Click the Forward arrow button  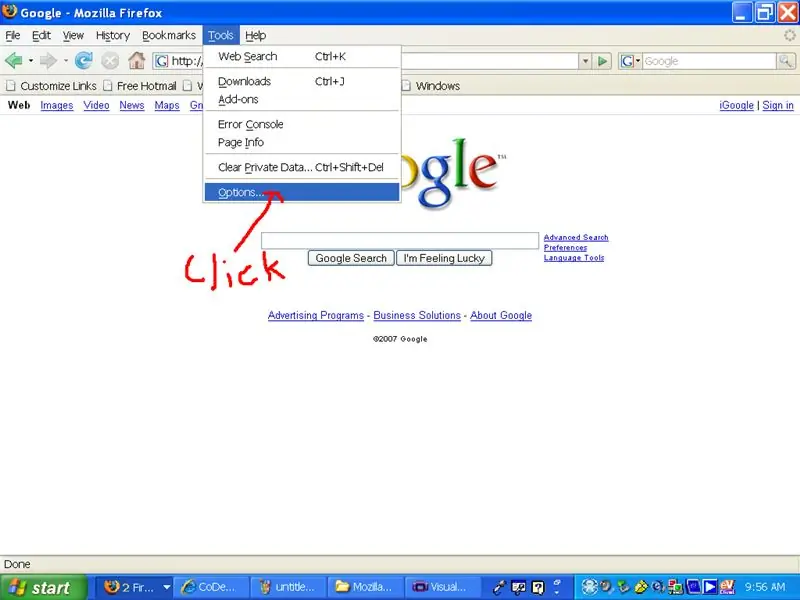[x=48, y=61]
